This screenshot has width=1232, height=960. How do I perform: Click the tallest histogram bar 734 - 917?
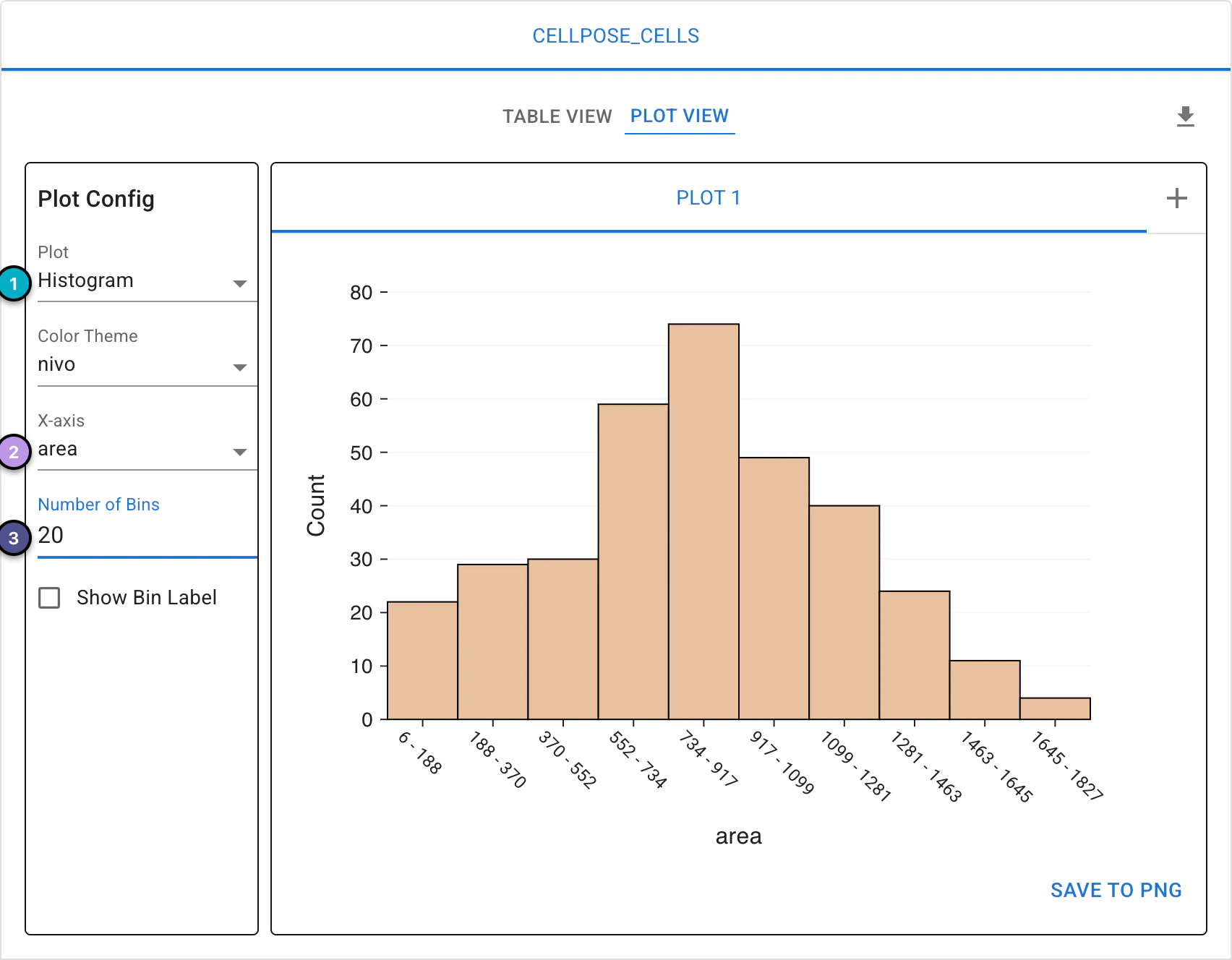703,521
